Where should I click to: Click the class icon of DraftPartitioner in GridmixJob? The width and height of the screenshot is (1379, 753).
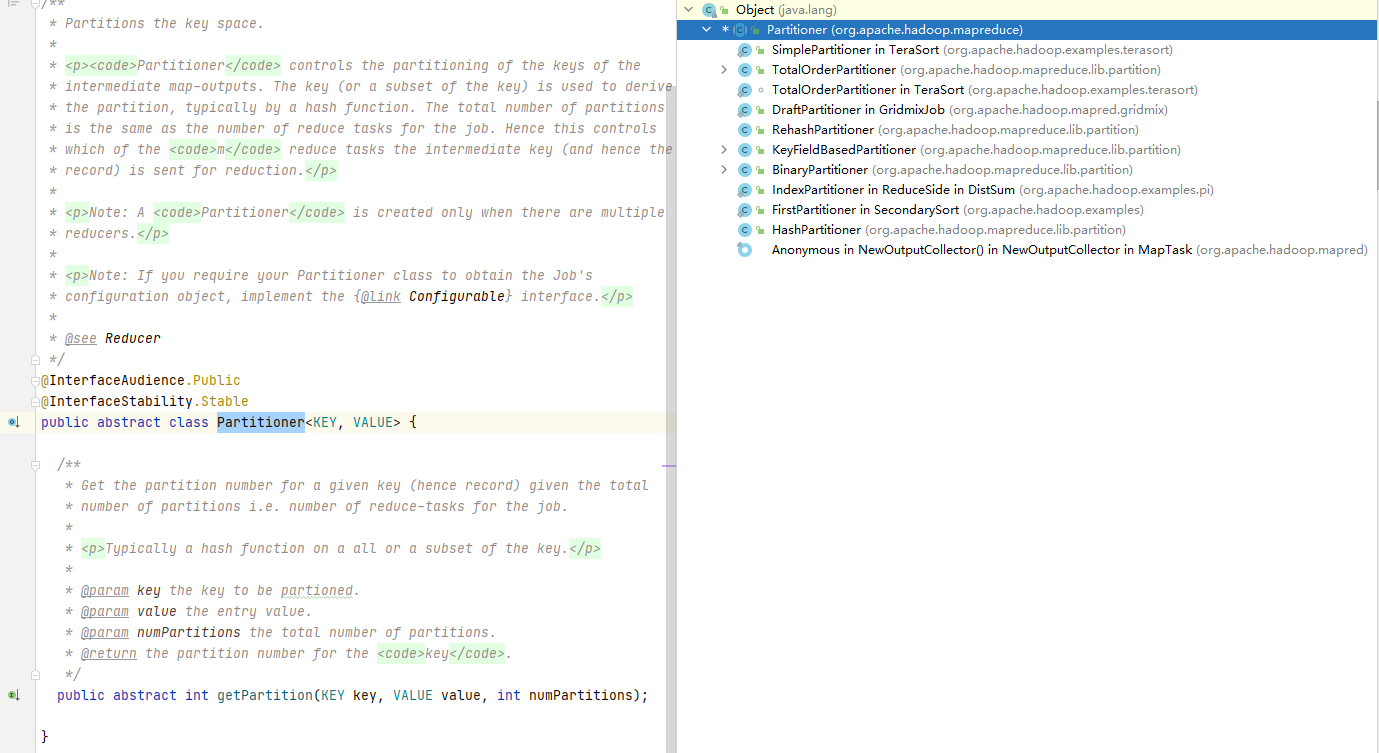(744, 110)
